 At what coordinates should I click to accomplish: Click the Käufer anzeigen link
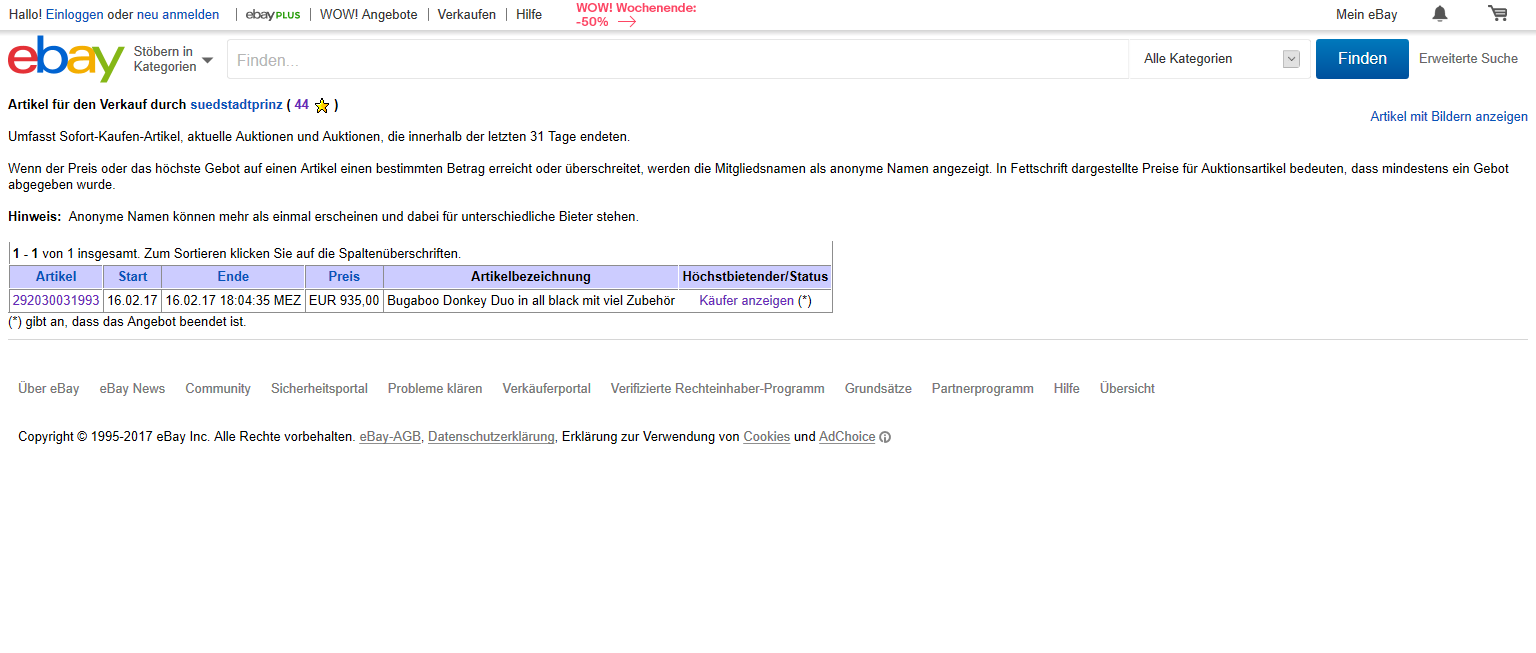tap(746, 301)
